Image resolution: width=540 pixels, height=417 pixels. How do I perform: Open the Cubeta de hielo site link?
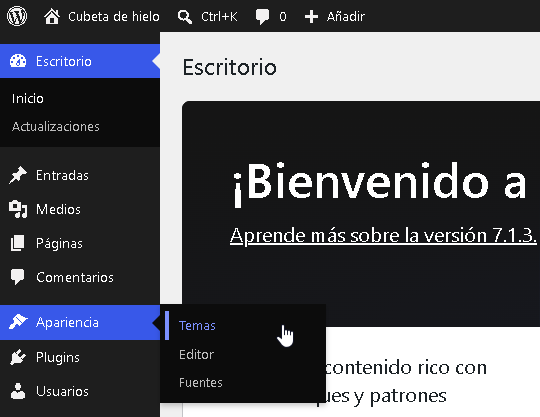pos(114,17)
